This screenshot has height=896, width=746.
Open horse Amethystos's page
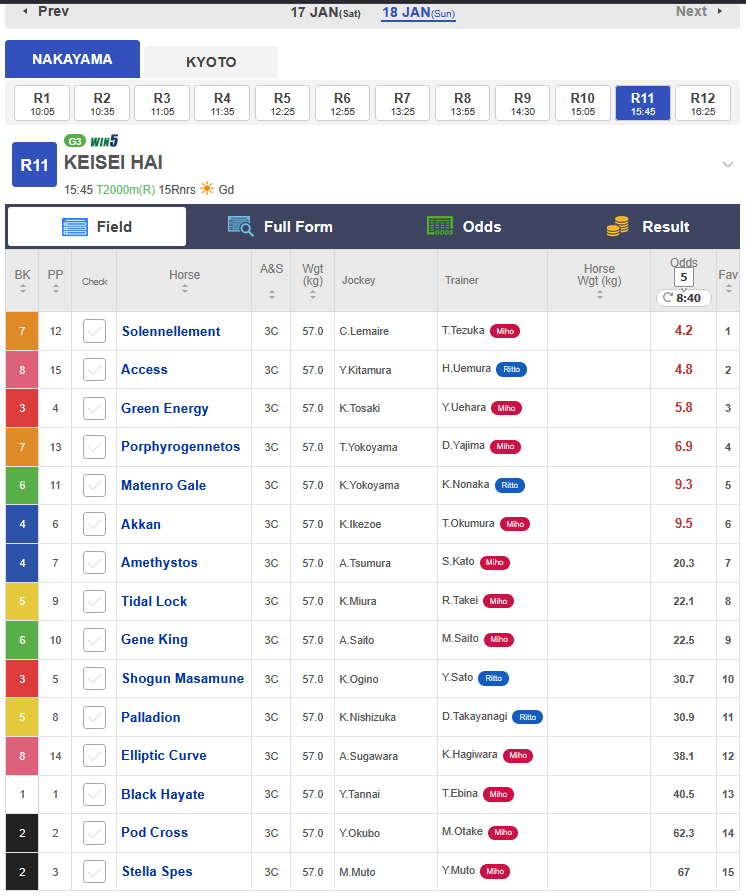[159, 562]
